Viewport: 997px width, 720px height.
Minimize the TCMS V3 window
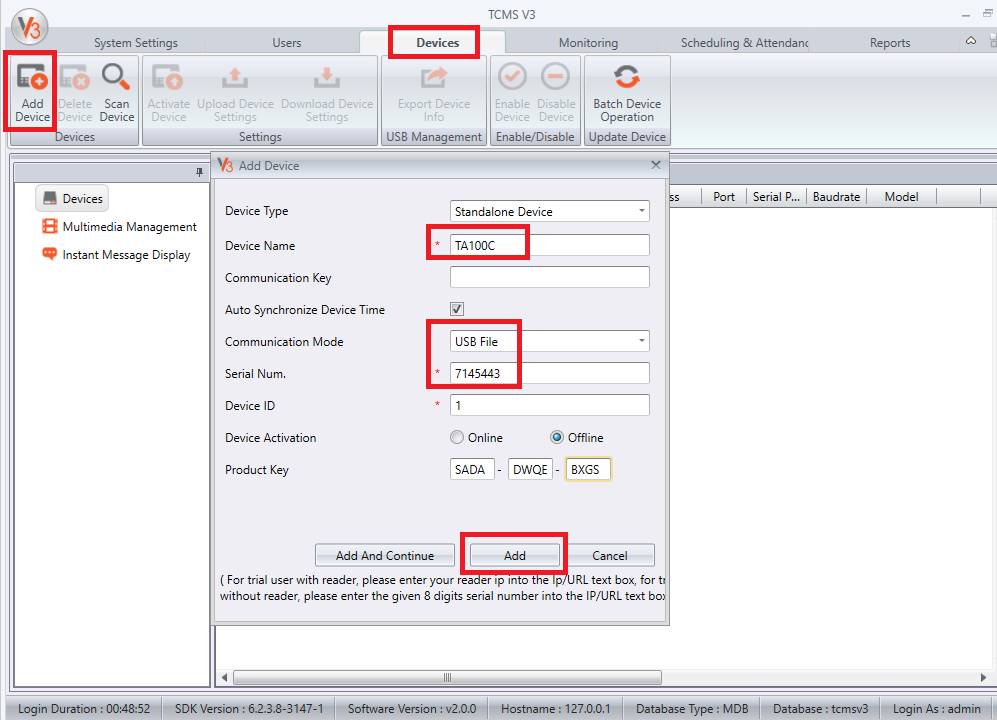966,15
